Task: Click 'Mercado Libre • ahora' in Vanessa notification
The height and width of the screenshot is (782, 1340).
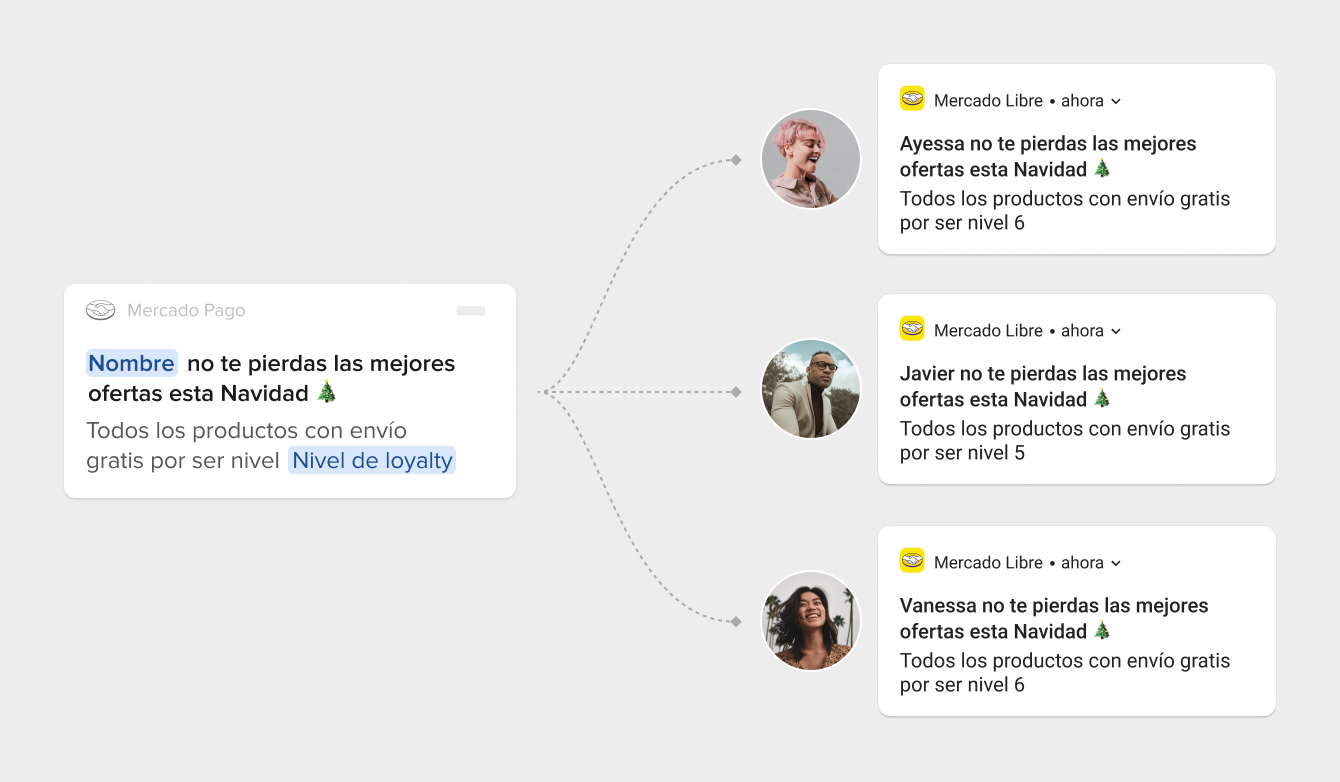Action: click(x=1019, y=563)
